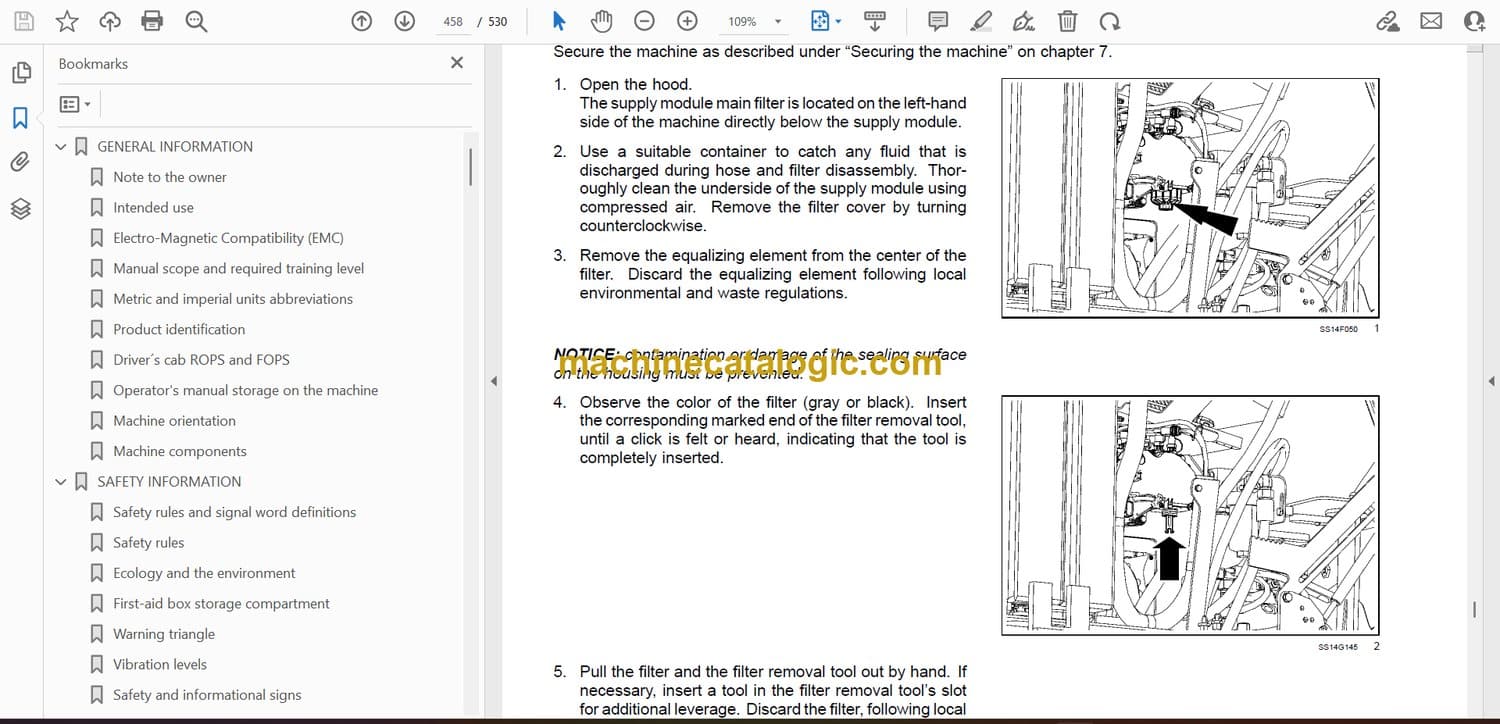Delete using the trash icon

click(1067, 21)
